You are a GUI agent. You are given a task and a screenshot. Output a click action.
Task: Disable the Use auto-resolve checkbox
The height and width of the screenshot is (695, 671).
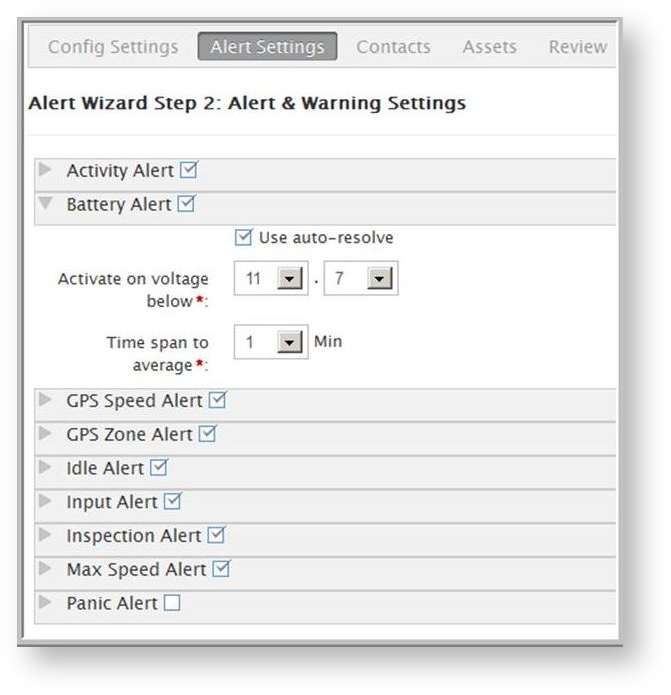[x=243, y=237]
